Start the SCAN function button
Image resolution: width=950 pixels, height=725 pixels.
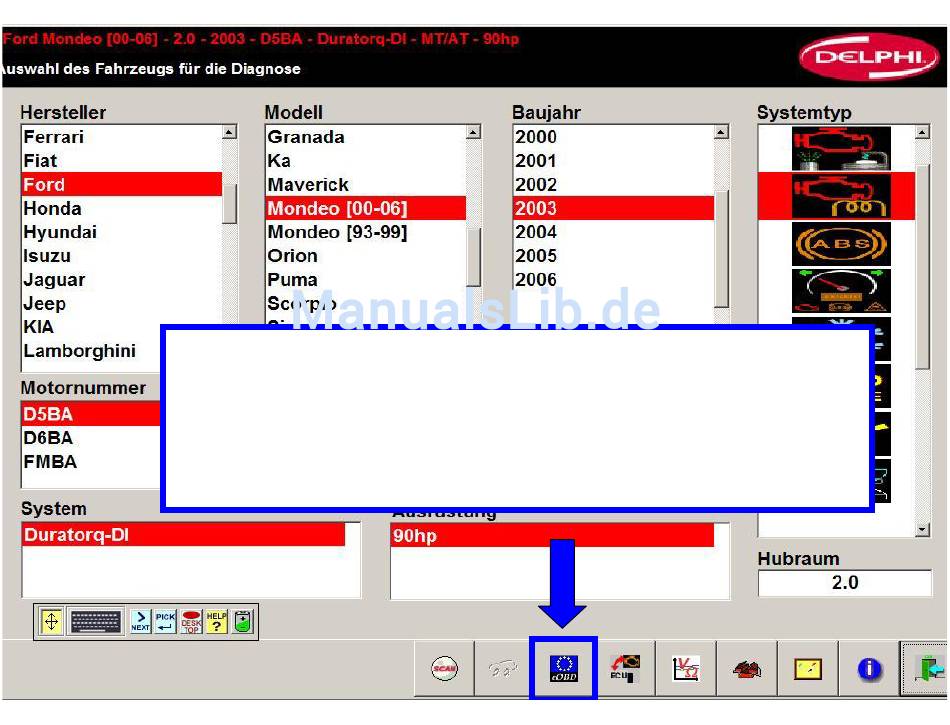[x=444, y=669]
